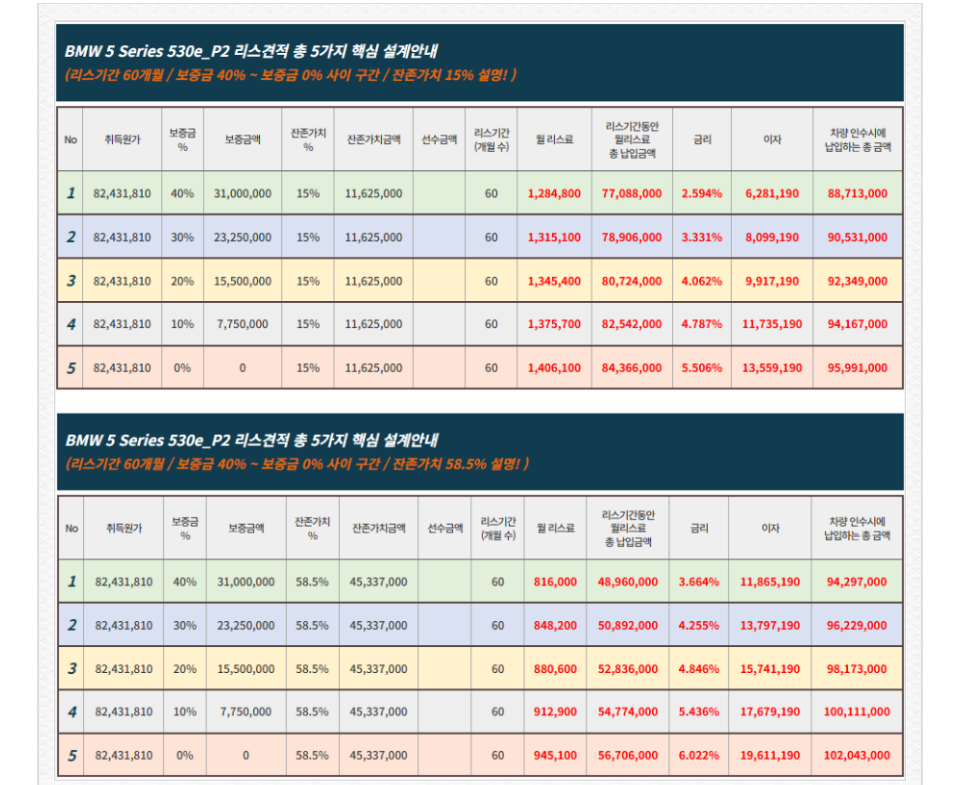Click the acquisition total 92,349,000
This screenshot has width=956, height=785.
857,281
